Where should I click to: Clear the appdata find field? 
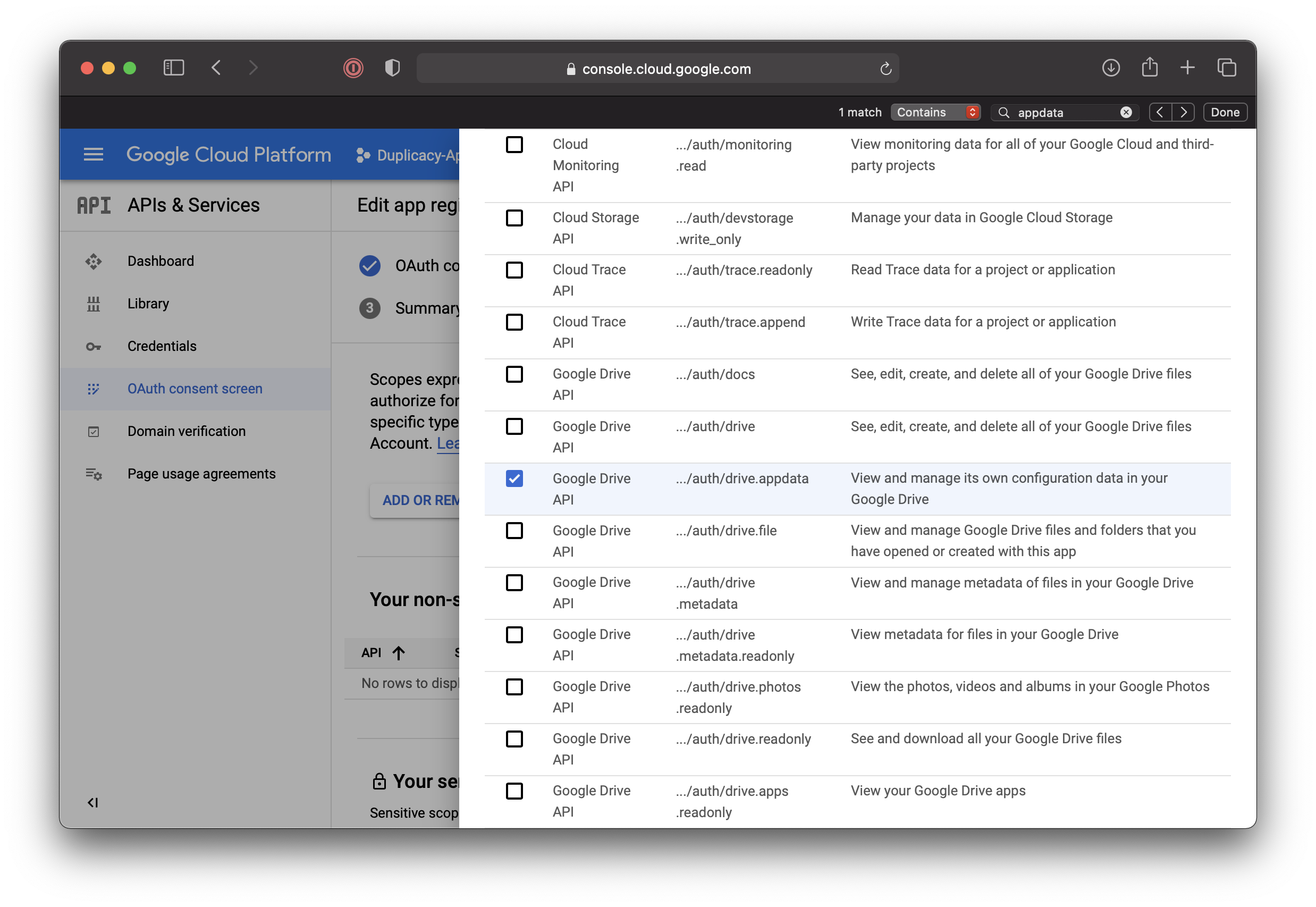(x=1126, y=113)
